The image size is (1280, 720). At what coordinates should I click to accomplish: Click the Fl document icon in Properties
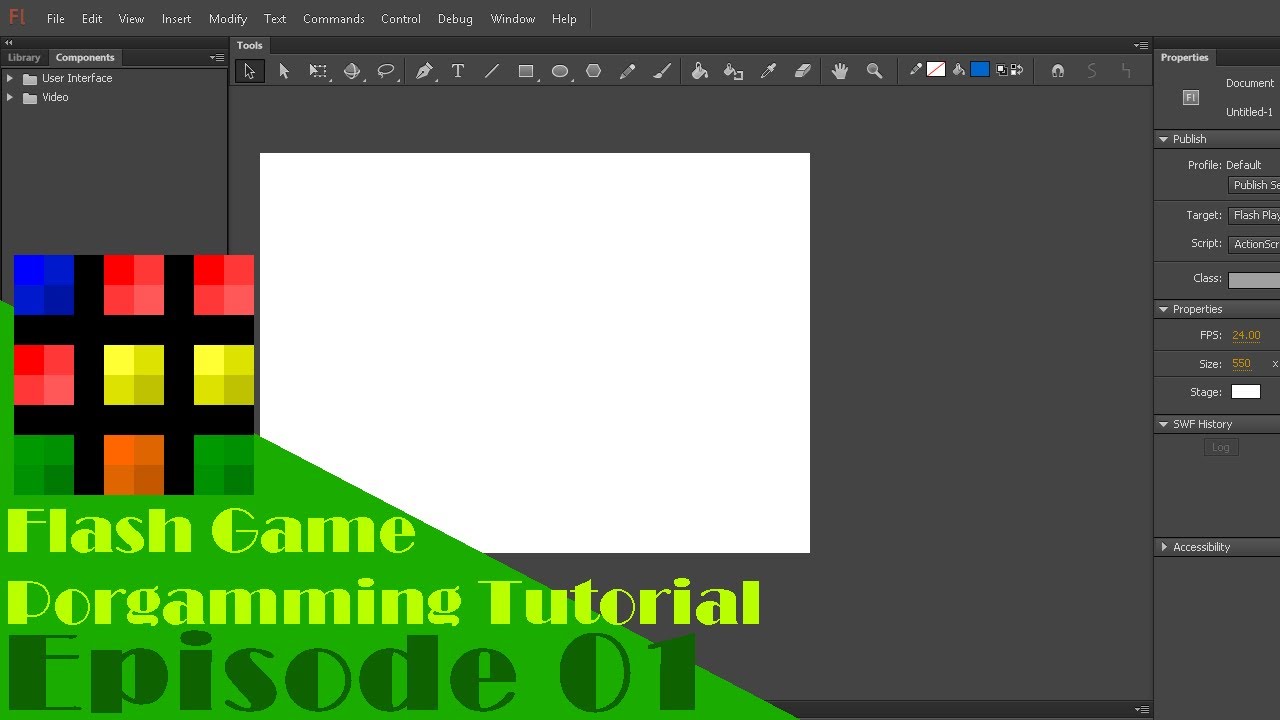tap(1190, 98)
